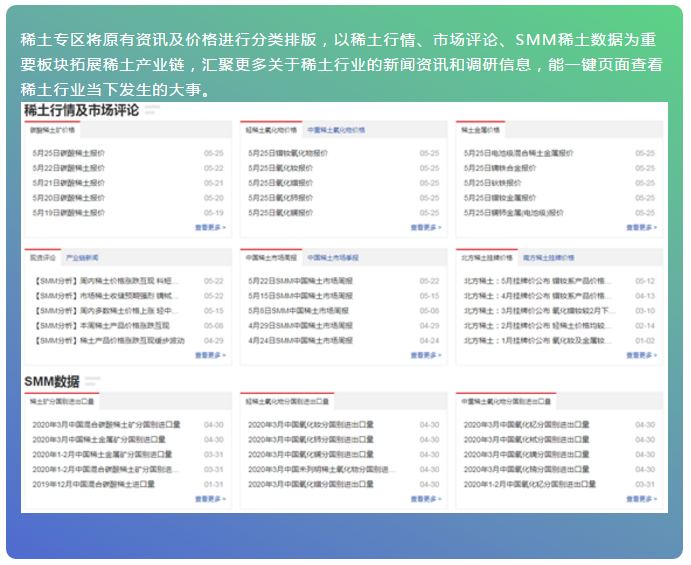Image resolution: width=691 pixels, height=565 pixels.
Task: Open 5月20日碳酸稀土报价
Action: coord(68,198)
